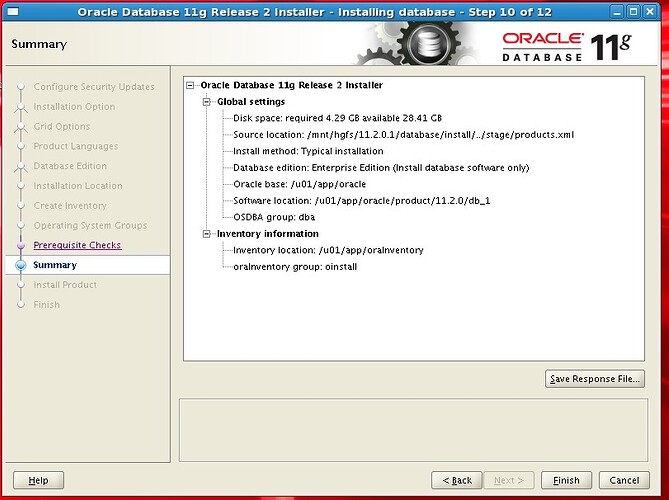
Task: Collapse the Global settings tree node
Action: click(208, 102)
